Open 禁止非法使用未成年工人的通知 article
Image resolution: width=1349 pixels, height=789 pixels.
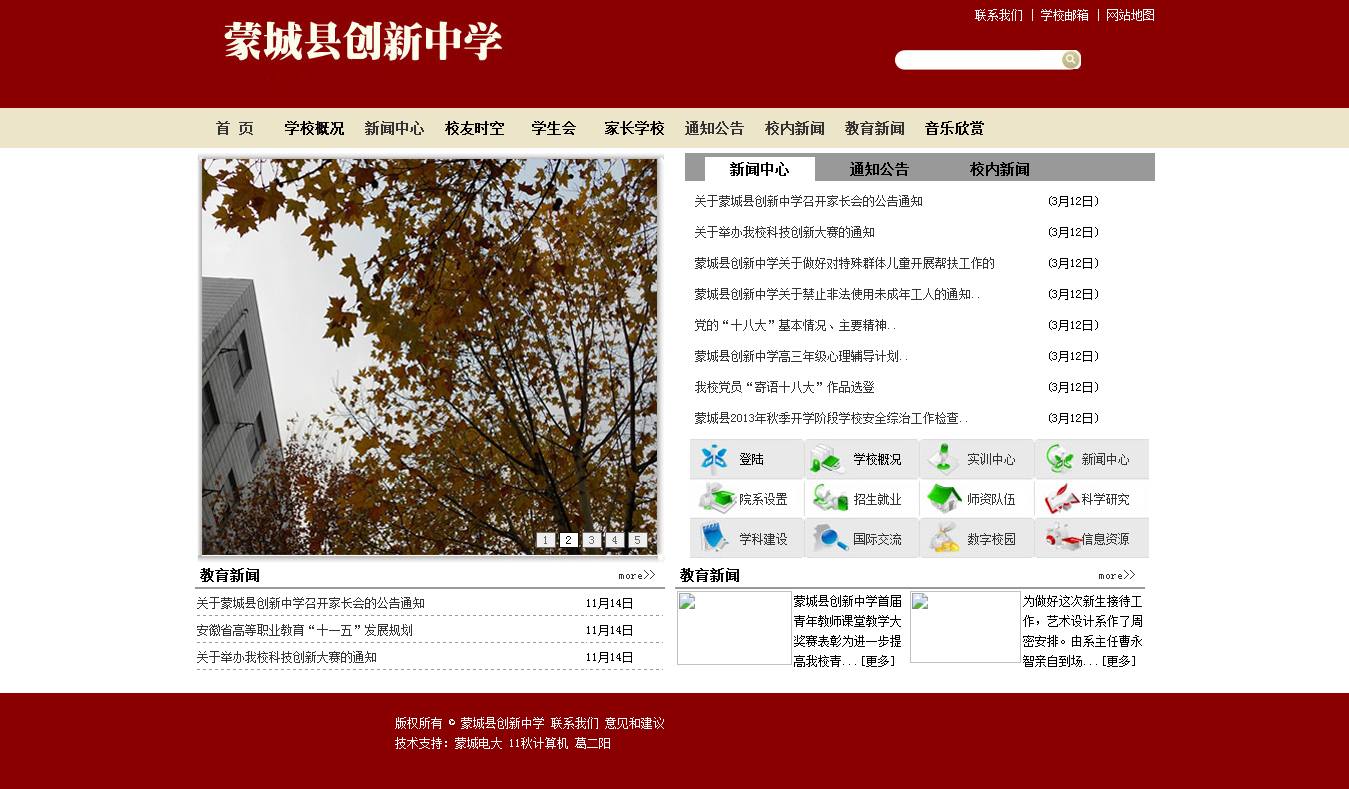pos(837,294)
